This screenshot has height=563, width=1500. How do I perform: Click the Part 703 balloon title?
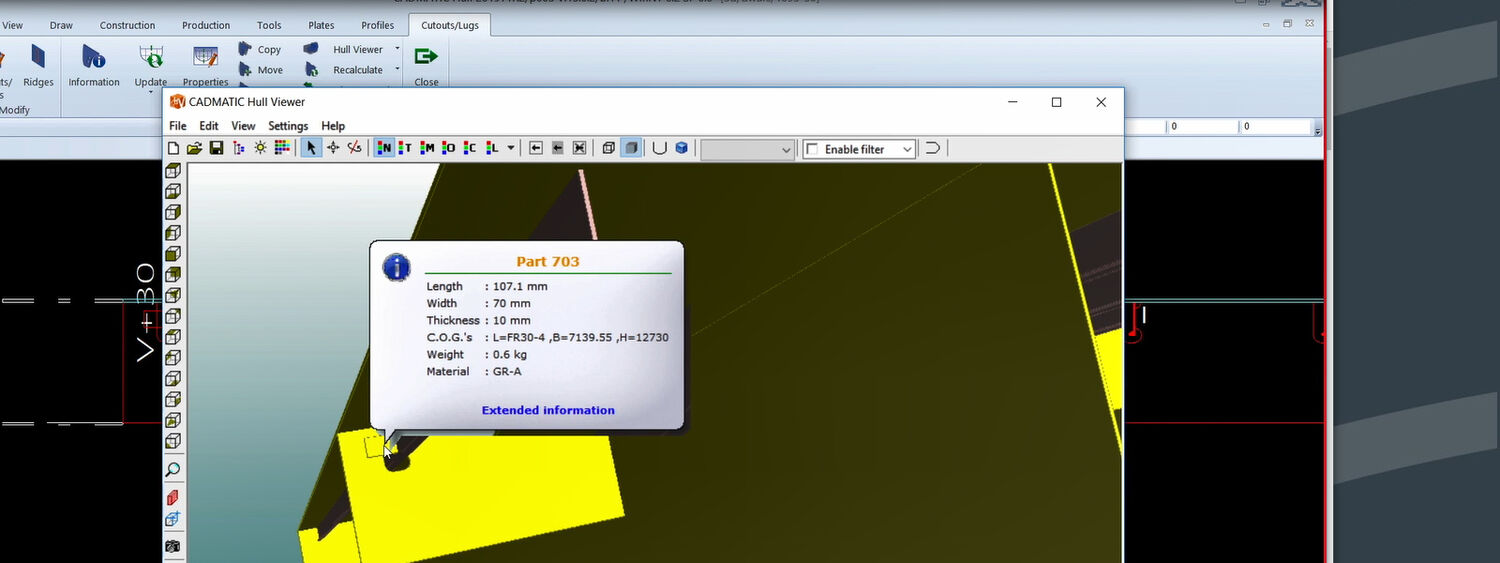click(548, 262)
